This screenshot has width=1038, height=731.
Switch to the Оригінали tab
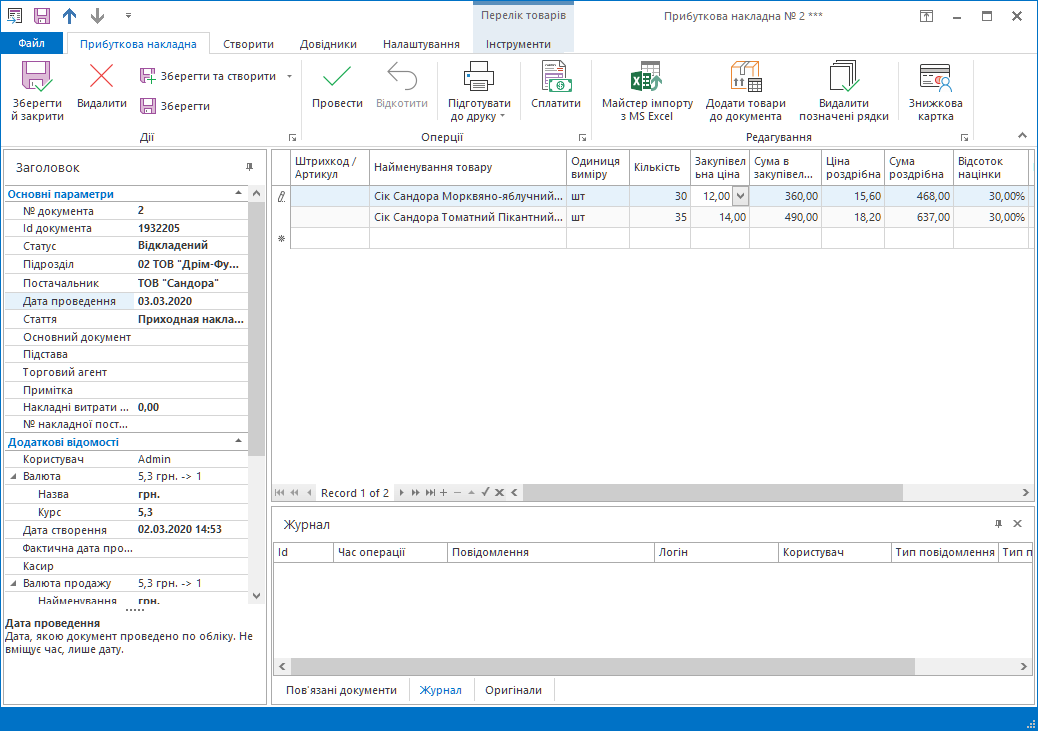[x=513, y=690]
